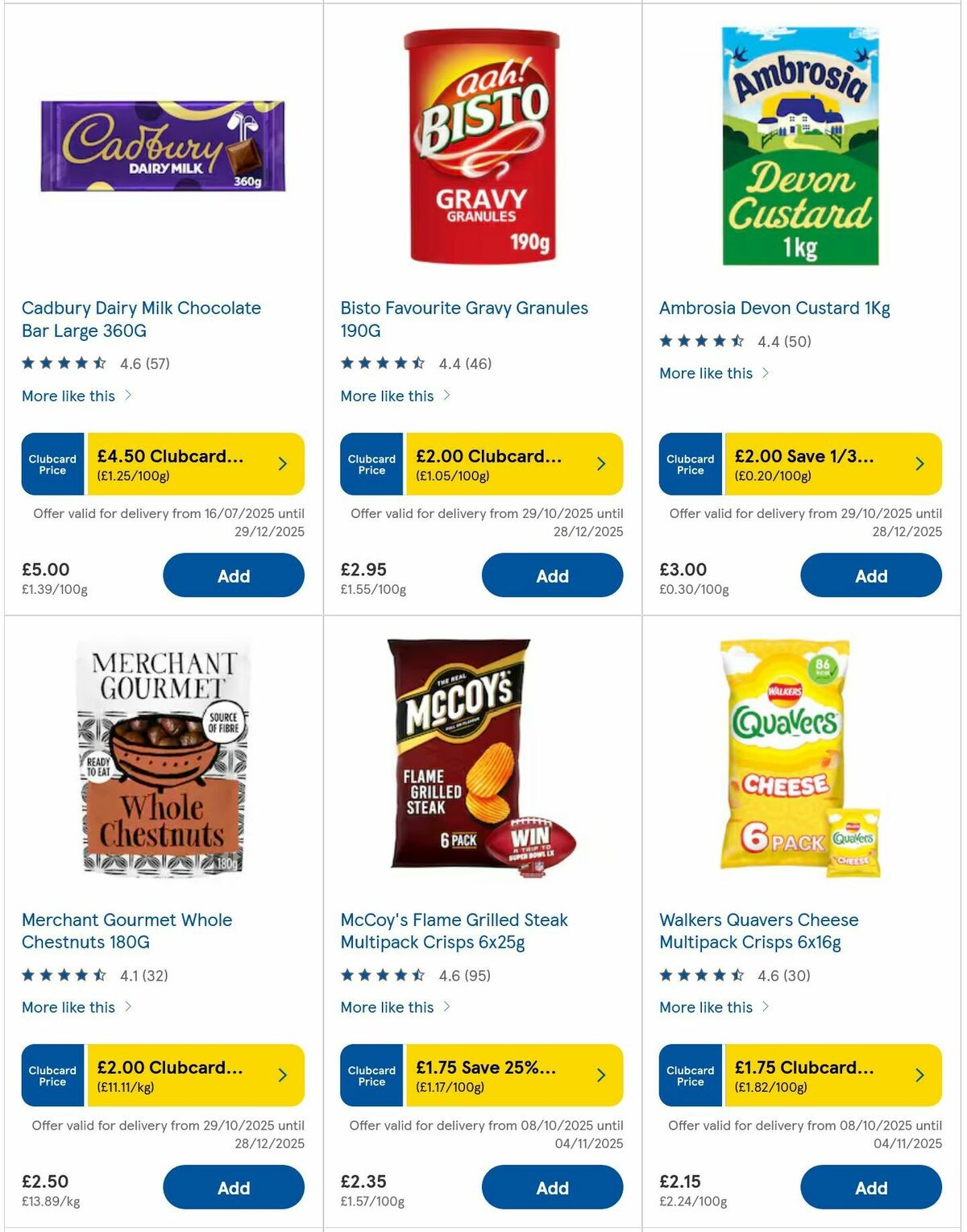Add Cadbury Dairy Milk Chocolate Bar to basket
The width and height of the screenshot is (967, 1232).
[233, 575]
